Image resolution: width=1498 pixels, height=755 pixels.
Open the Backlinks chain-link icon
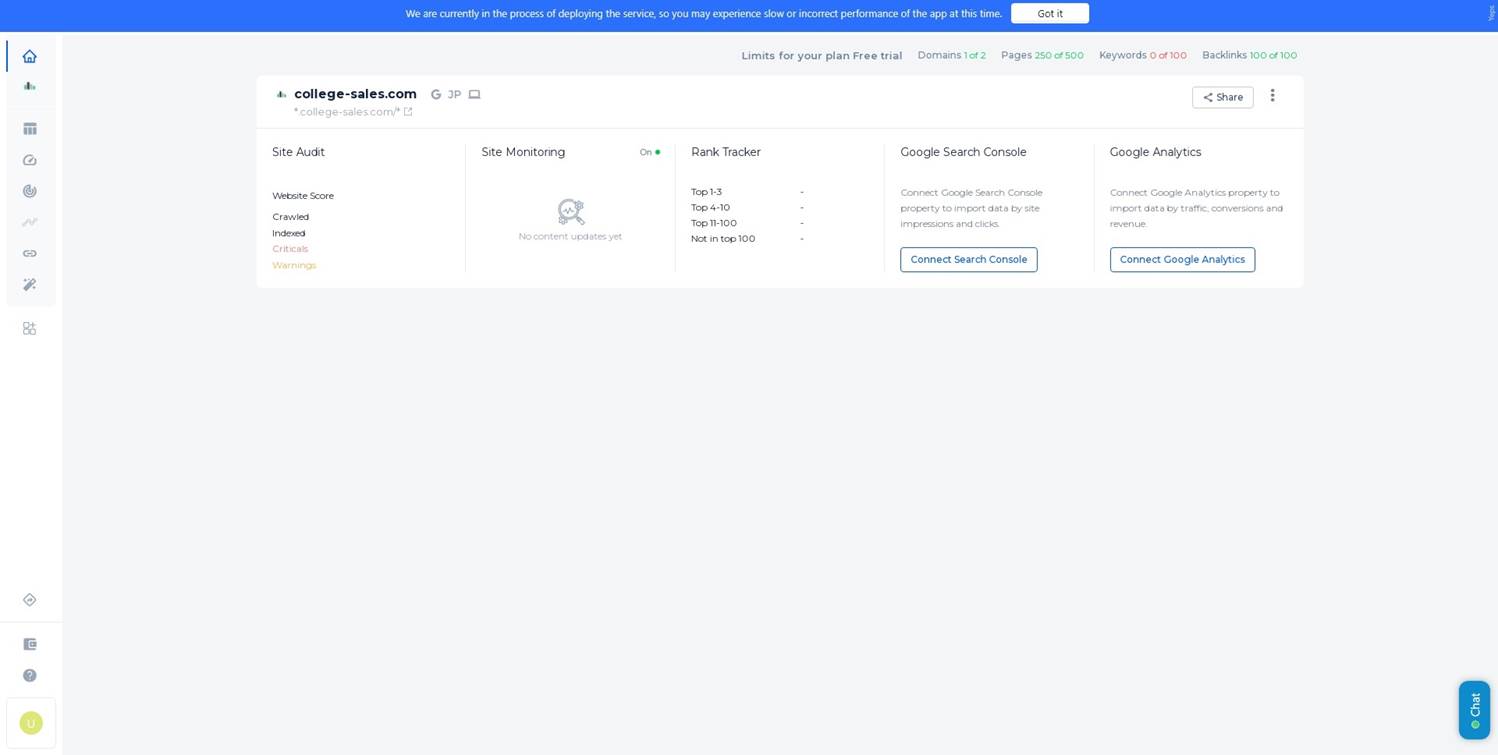[x=30, y=253]
